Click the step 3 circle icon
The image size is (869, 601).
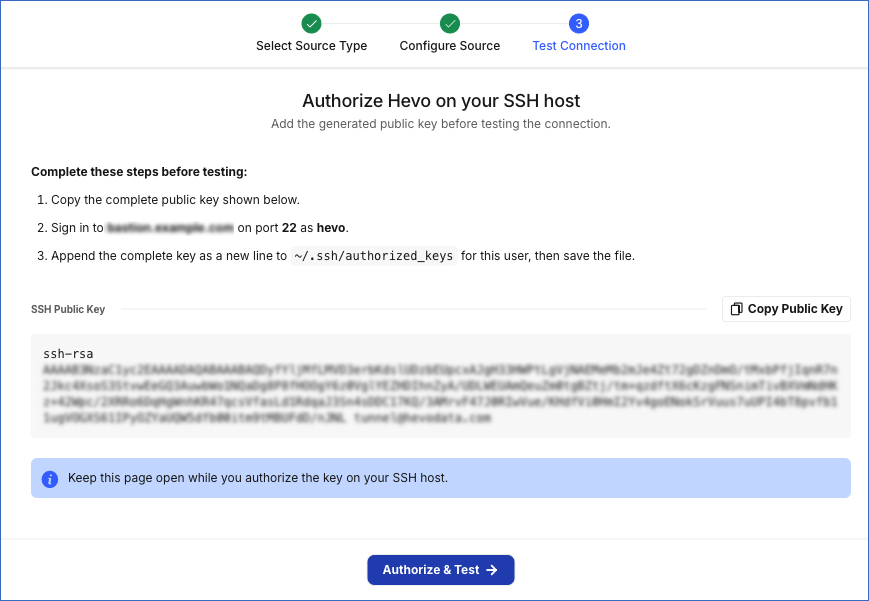tap(579, 24)
